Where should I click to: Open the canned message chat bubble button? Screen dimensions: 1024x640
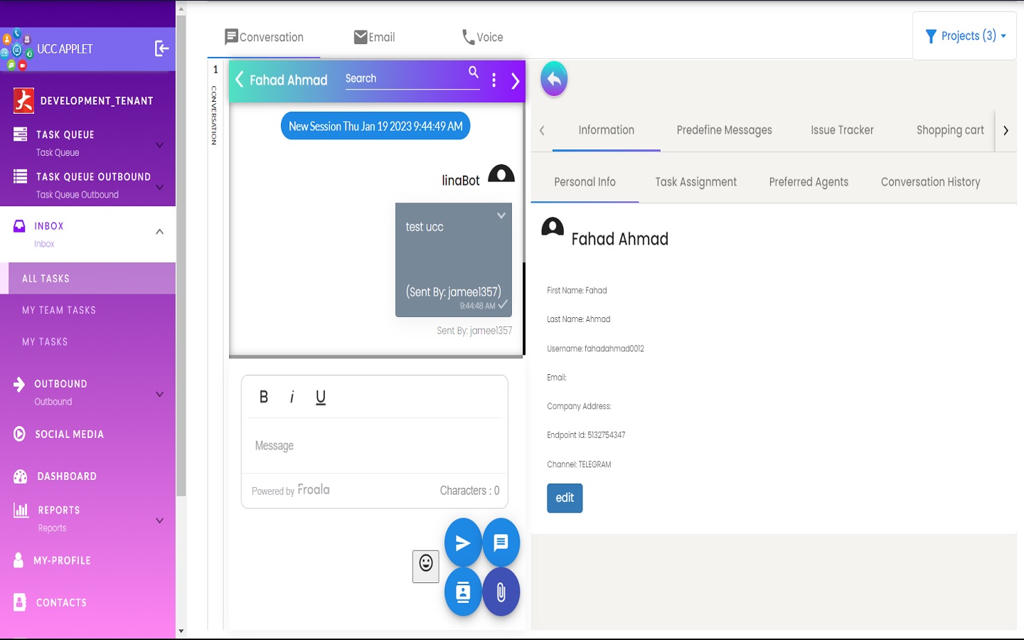tap(501, 543)
